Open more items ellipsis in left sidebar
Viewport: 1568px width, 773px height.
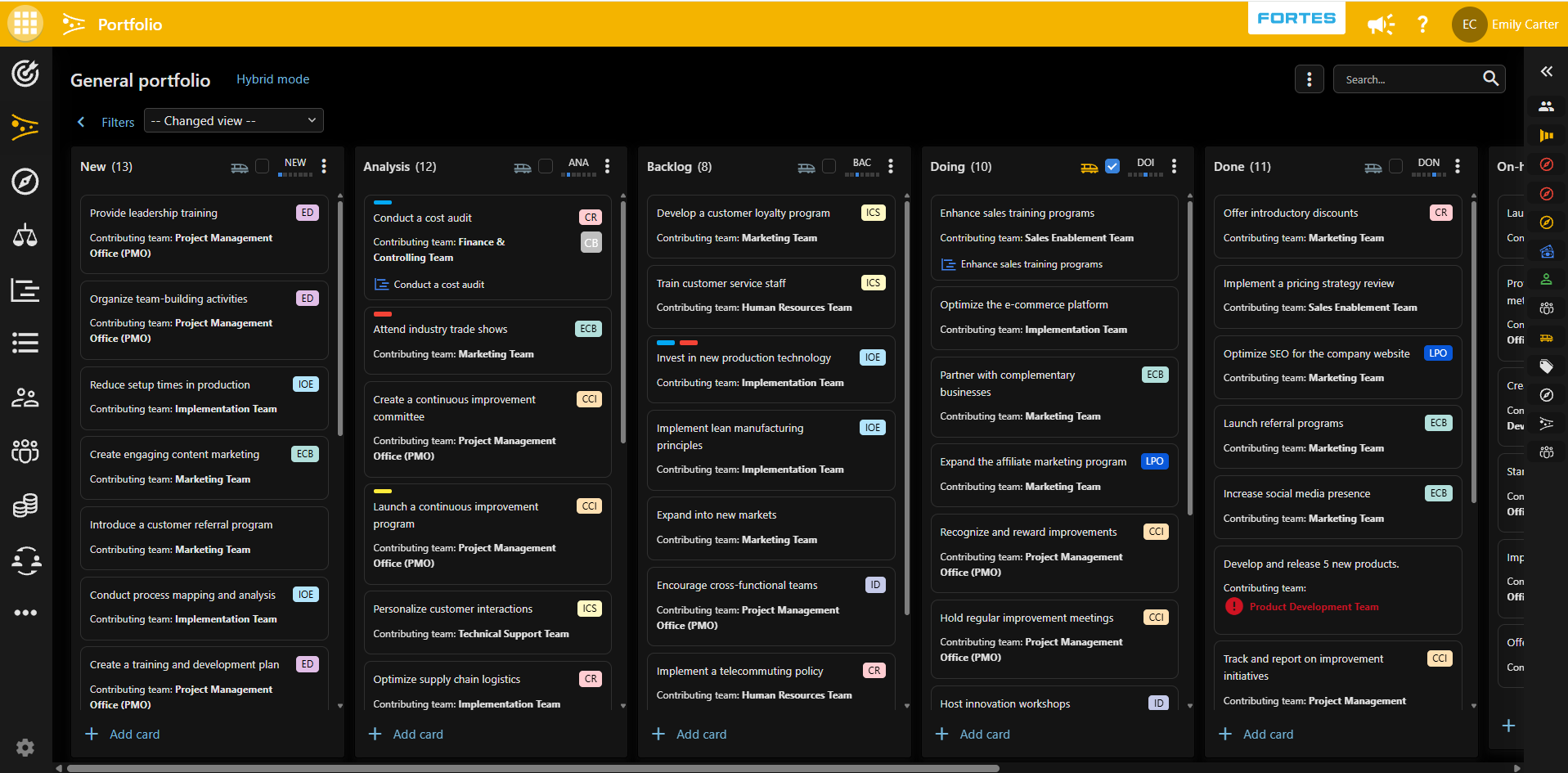25,613
